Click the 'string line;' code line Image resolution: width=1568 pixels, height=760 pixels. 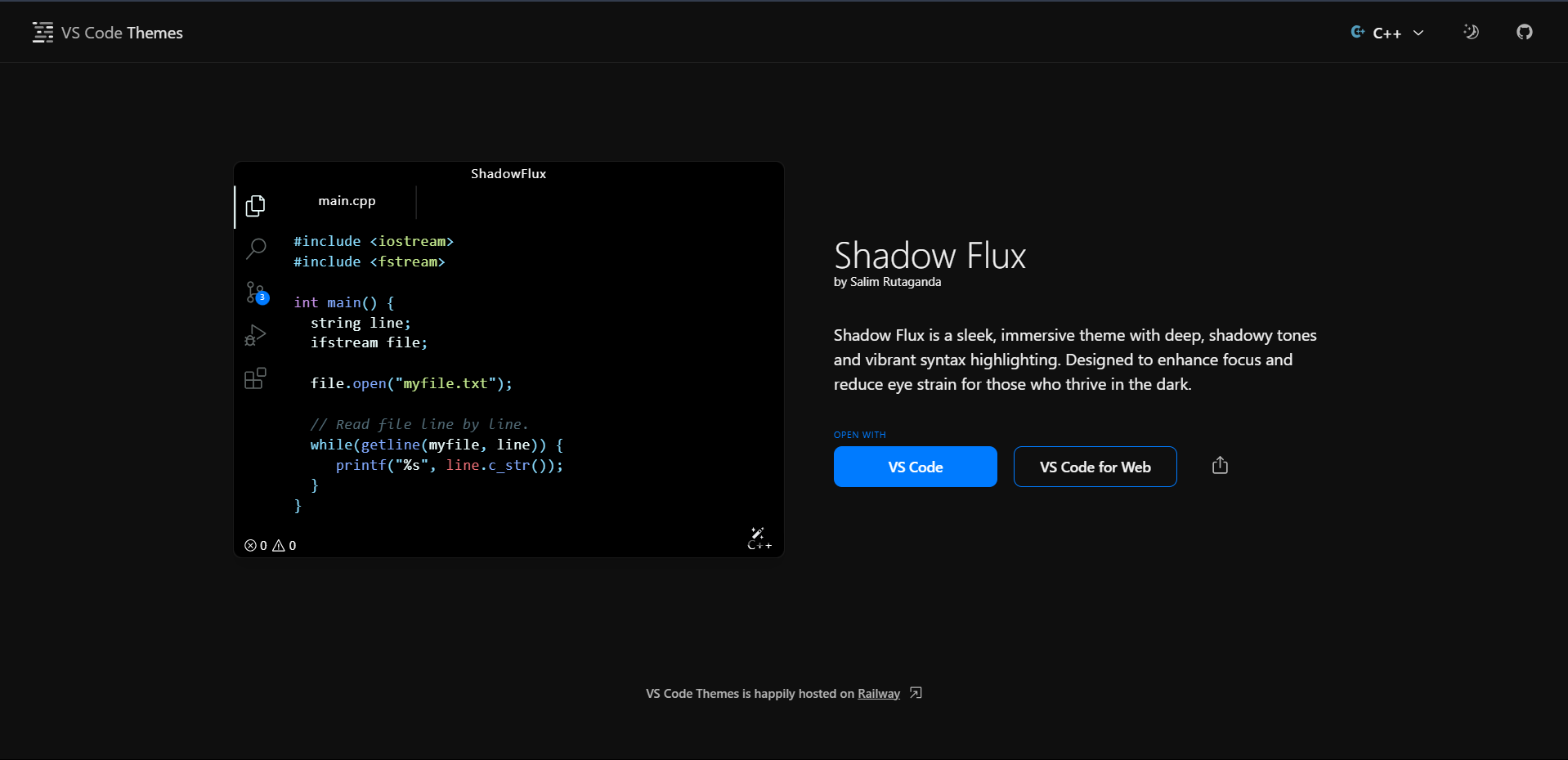pos(361,323)
